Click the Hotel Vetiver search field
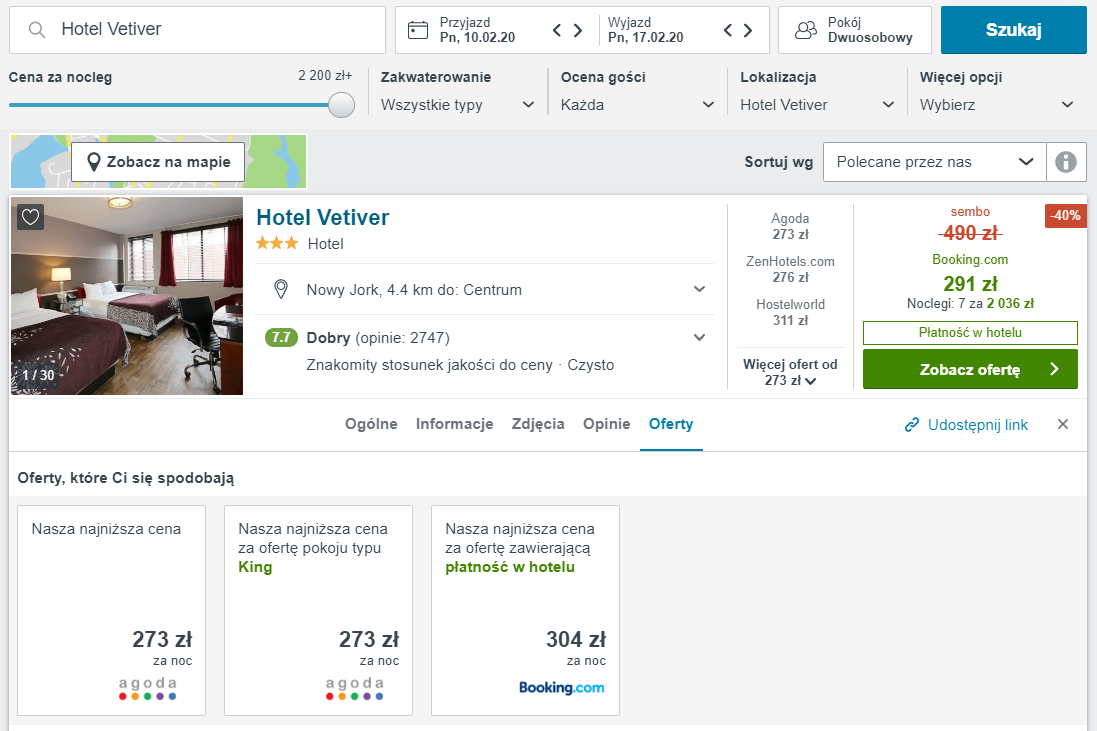The image size is (1097, 731). coord(197,30)
